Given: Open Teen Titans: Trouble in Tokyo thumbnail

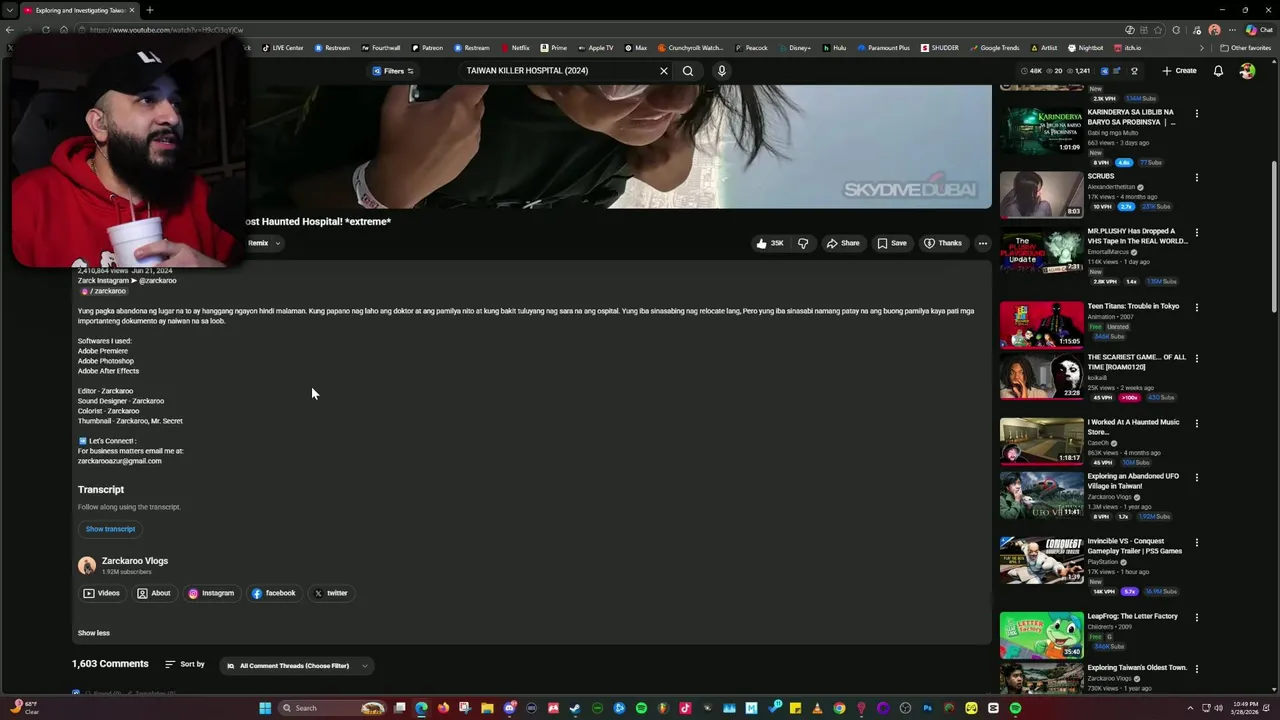Looking at the screenshot, I should coord(1041,325).
